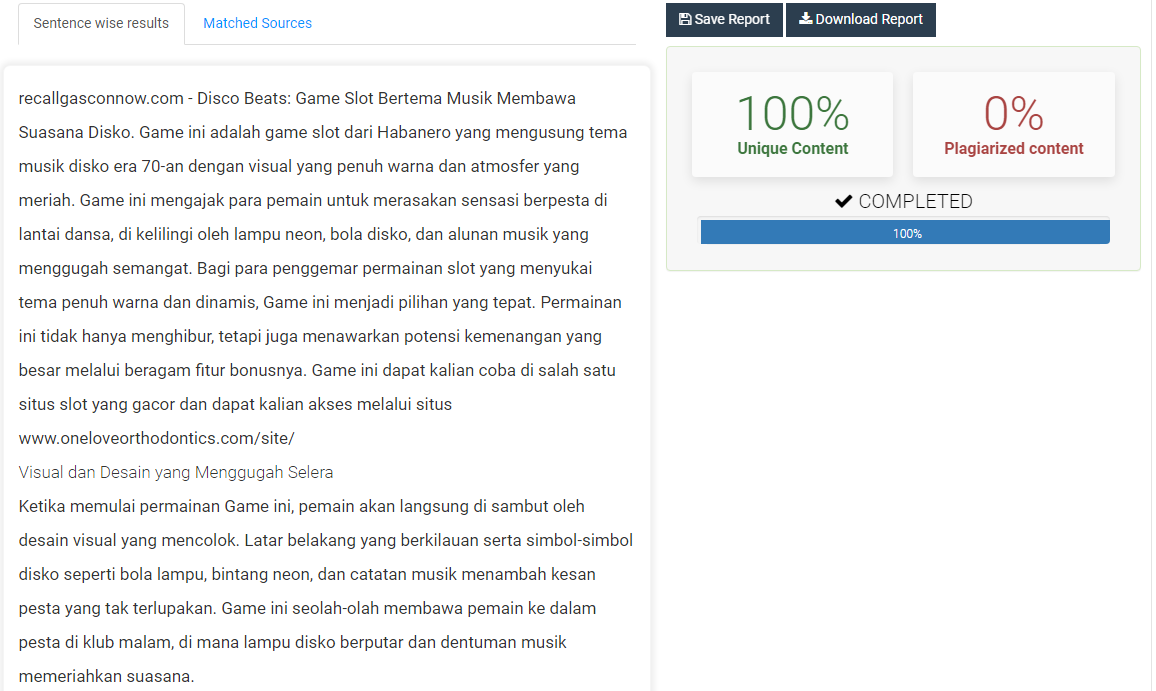1156x691 pixels.
Task: Click the URL text www.oneloveorthodontics.com/site/
Action: pyautogui.click(x=156, y=439)
